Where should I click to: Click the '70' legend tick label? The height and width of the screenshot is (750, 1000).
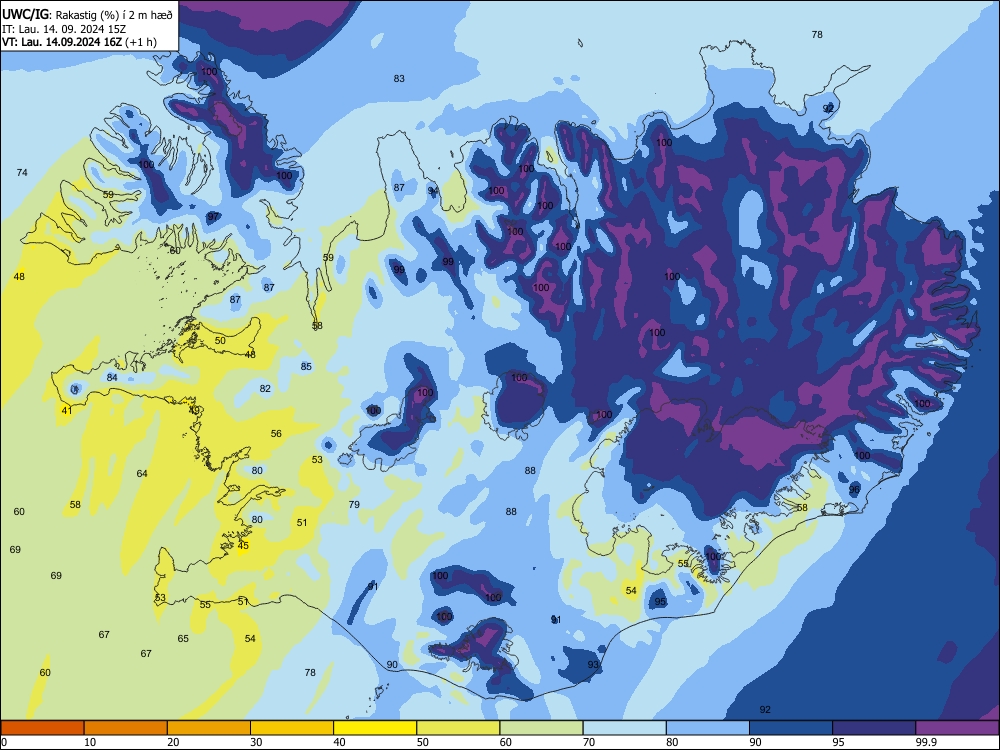589,742
